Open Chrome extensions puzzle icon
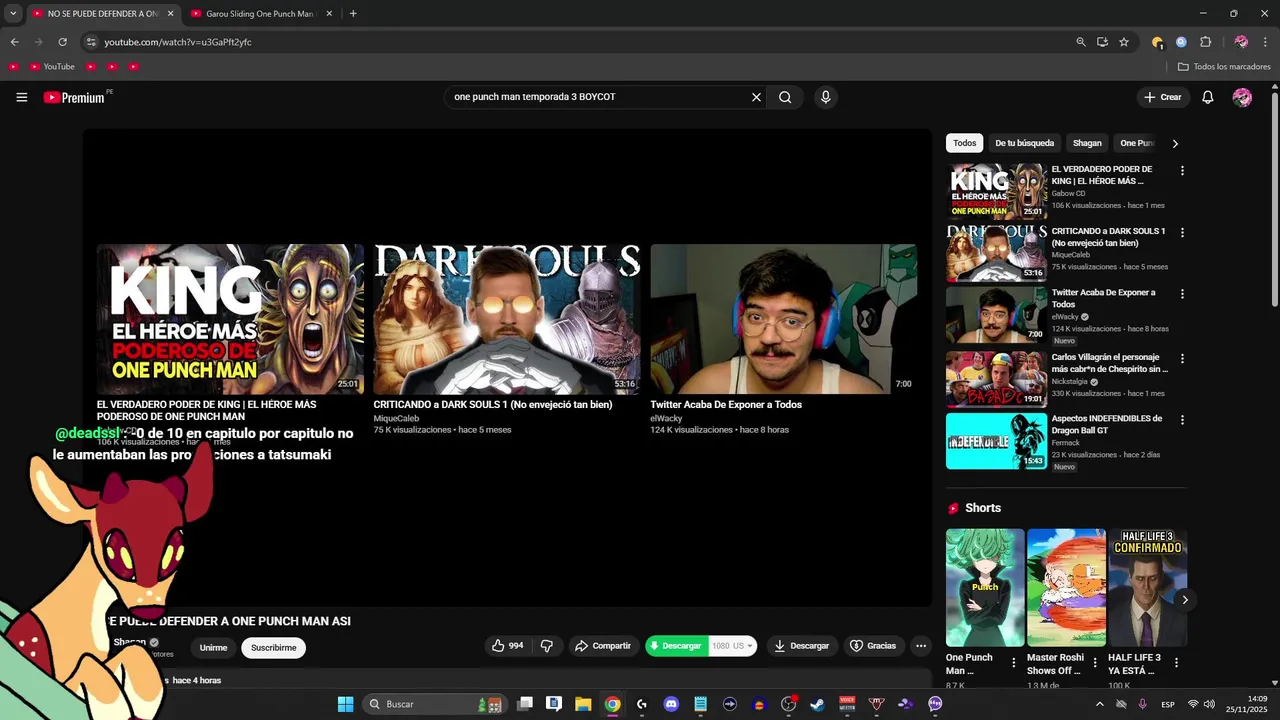The height and width of the screenshot is (720, 1280). click(x=1205, y=42)
